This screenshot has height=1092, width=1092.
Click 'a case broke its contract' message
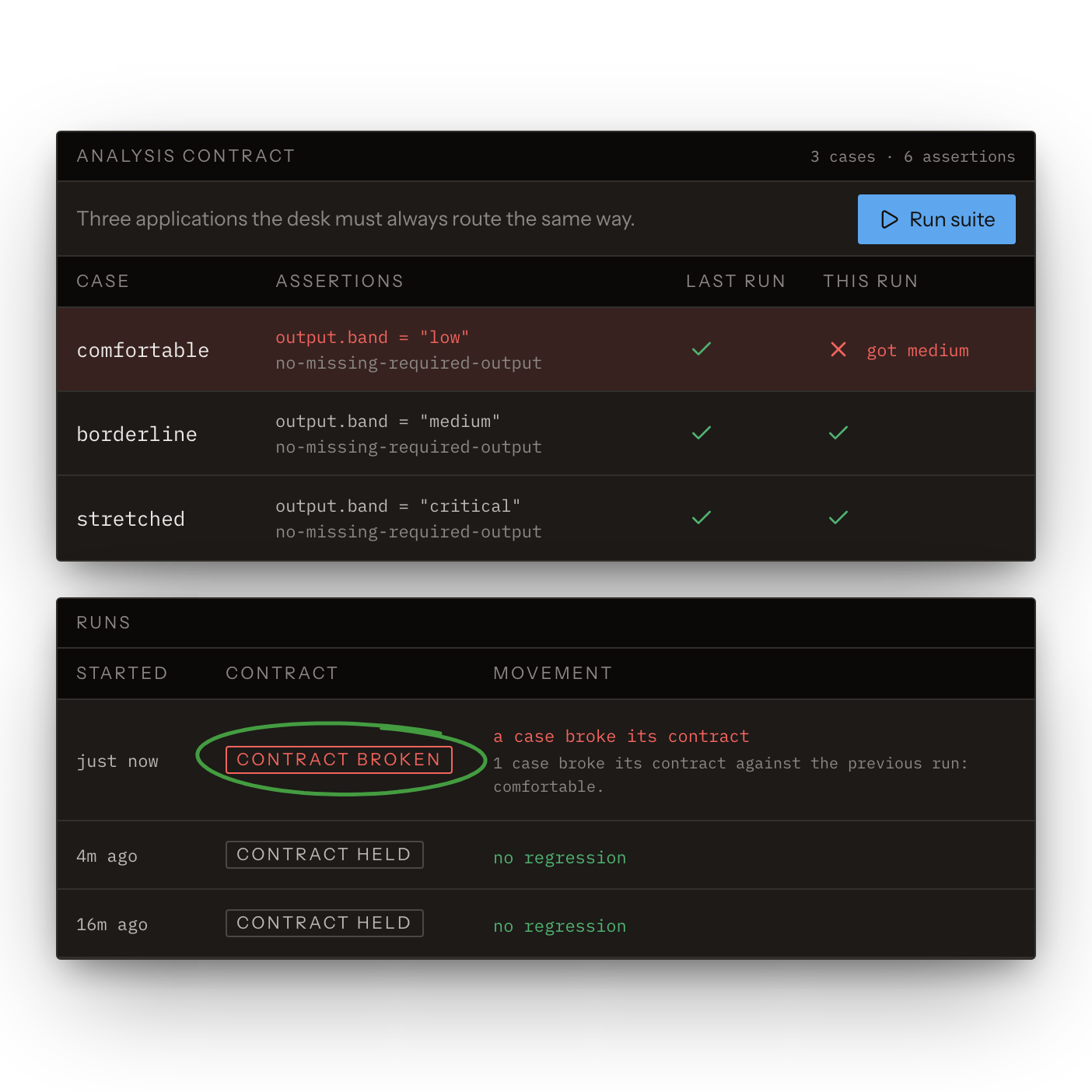pyautogui.click(x=621, y=737)
